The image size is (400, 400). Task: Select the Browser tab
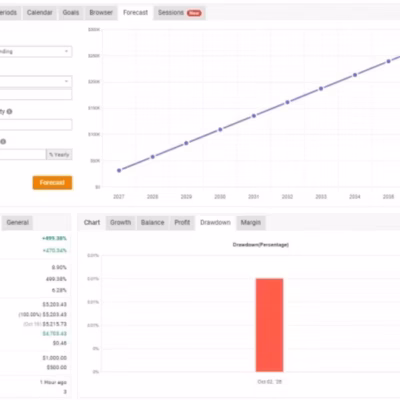101,13
